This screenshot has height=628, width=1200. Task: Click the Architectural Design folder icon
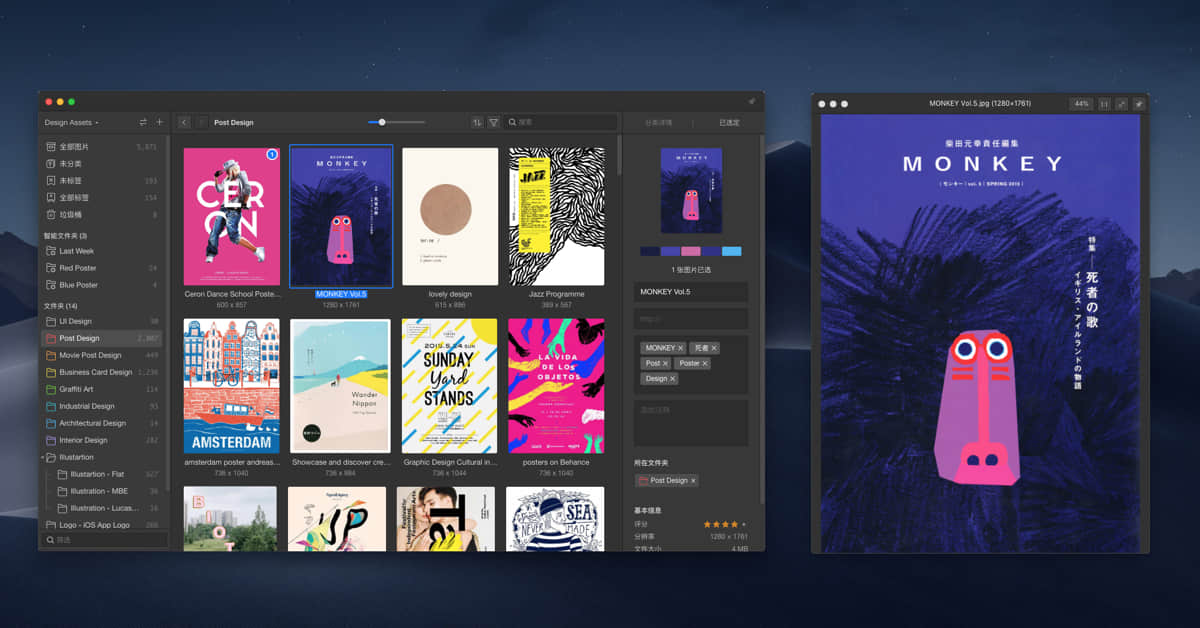51,423
